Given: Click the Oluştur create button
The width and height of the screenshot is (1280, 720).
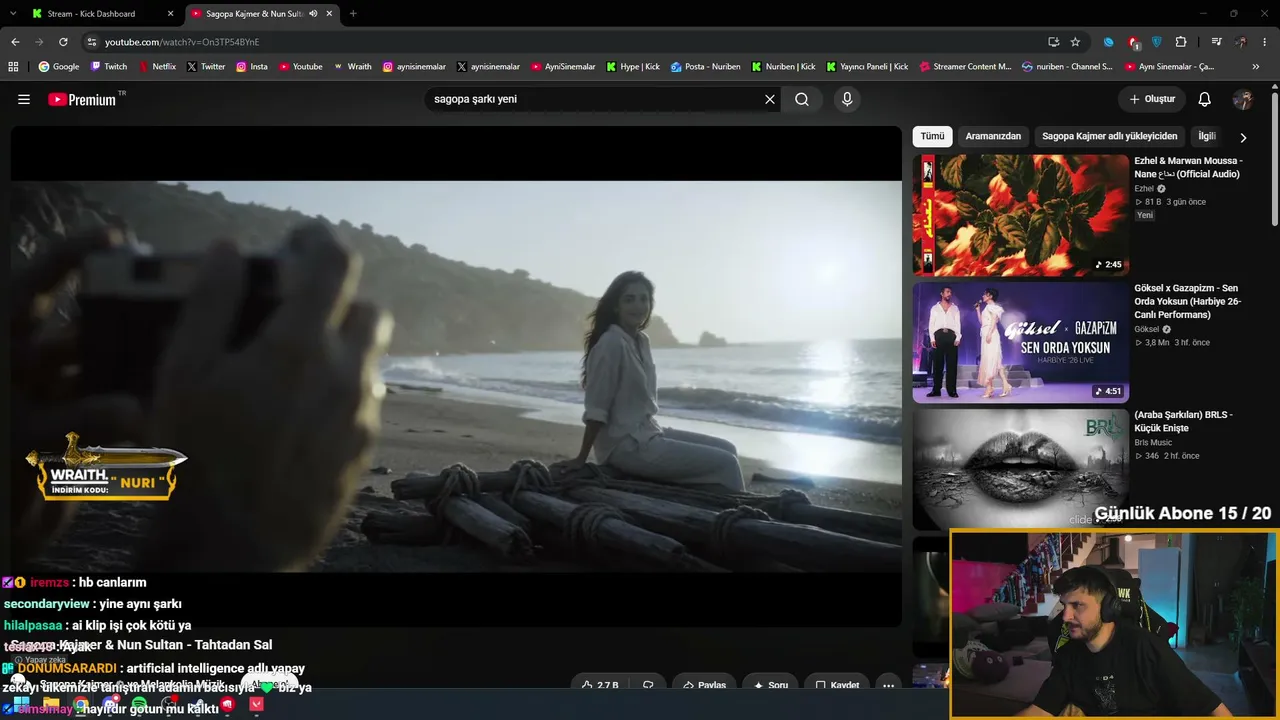Looking at the screenshot, I should 1152,99.
